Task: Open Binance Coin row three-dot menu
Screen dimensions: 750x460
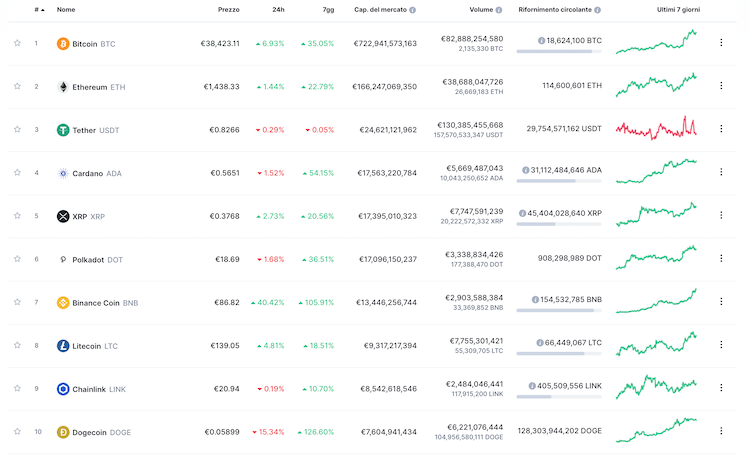Action: tap(721, 301)
